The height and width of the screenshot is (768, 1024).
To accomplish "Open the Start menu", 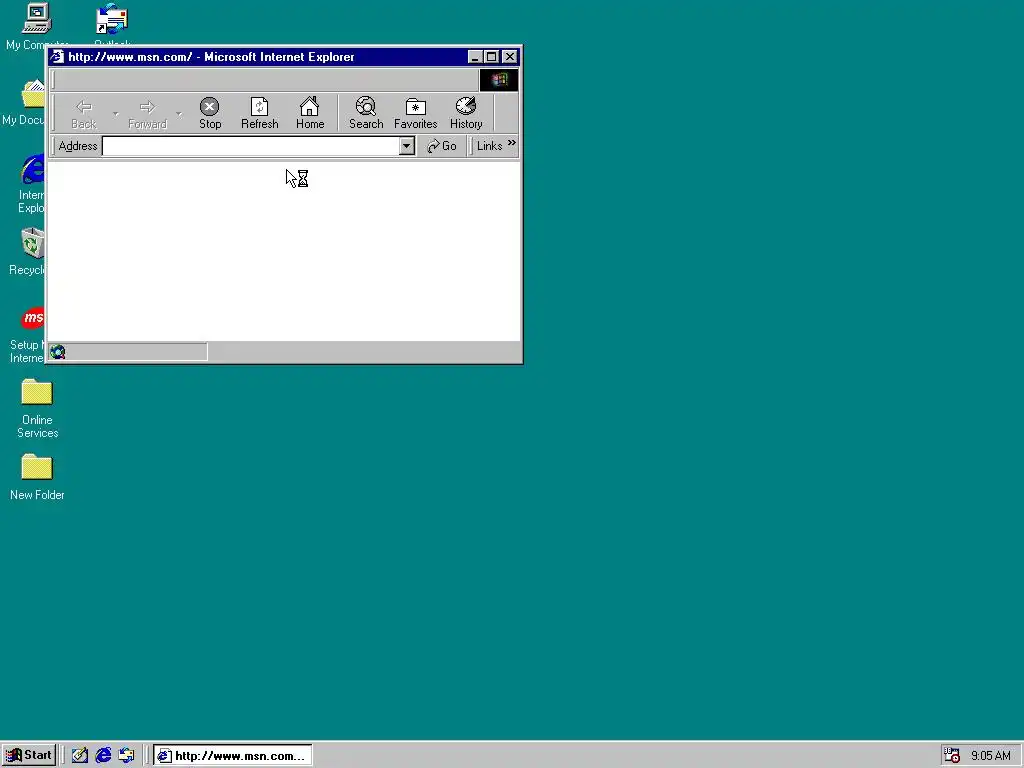I will 29,756.
